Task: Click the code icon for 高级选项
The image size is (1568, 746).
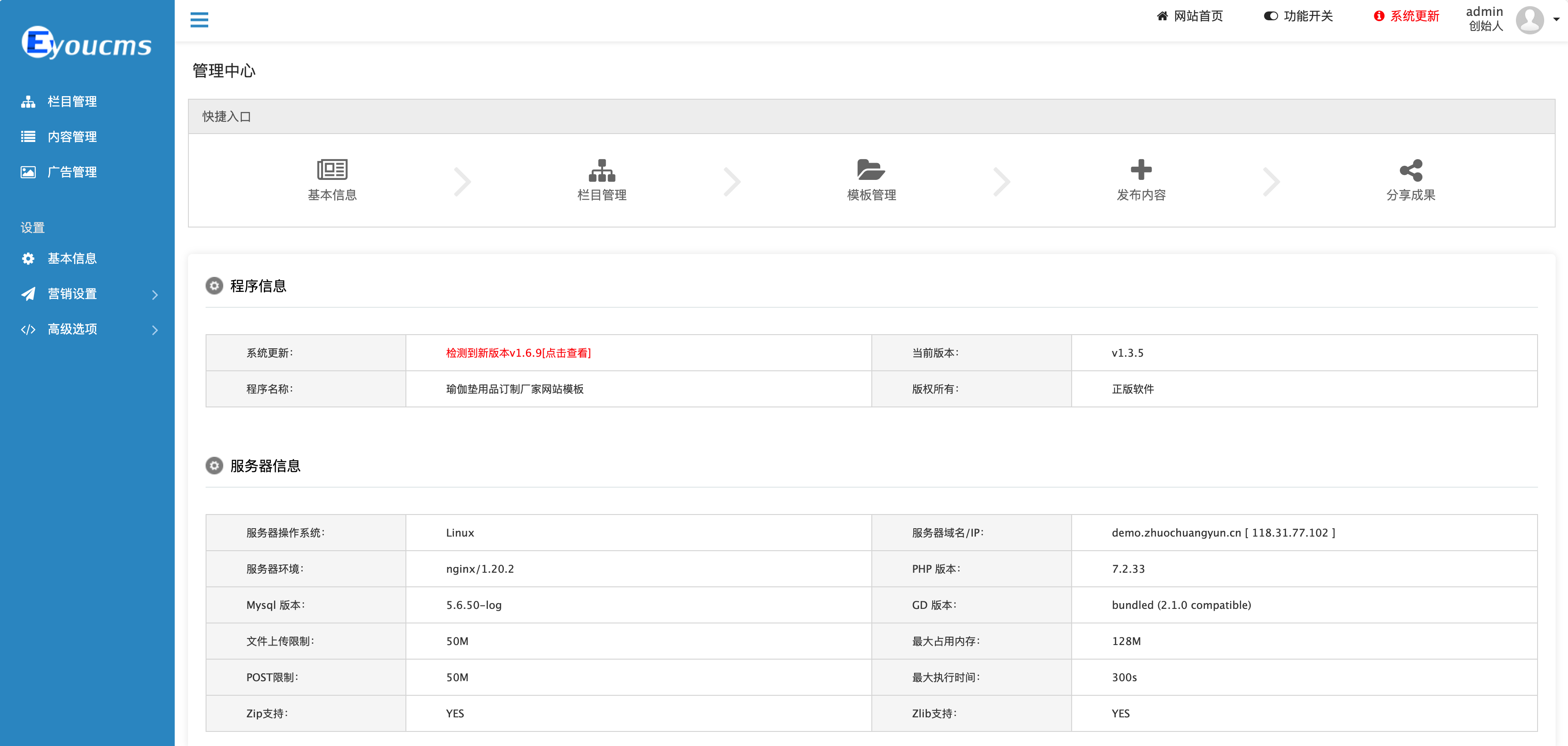Action: click(28, 329)
